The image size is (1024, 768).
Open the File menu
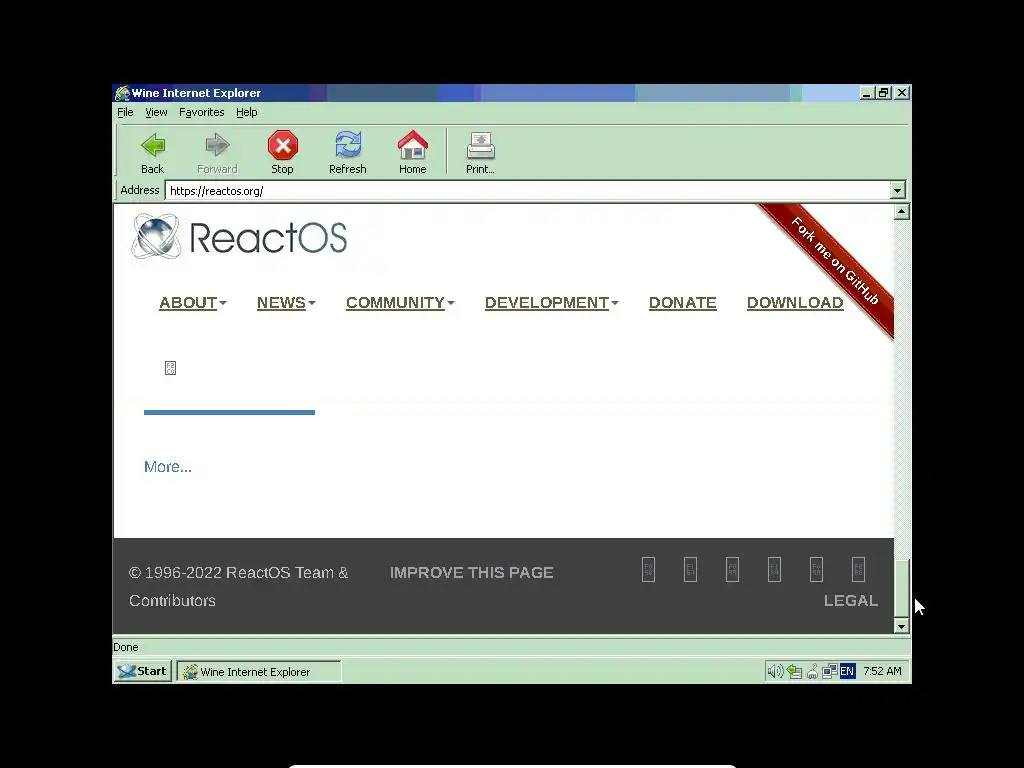(x=125, y=112)
